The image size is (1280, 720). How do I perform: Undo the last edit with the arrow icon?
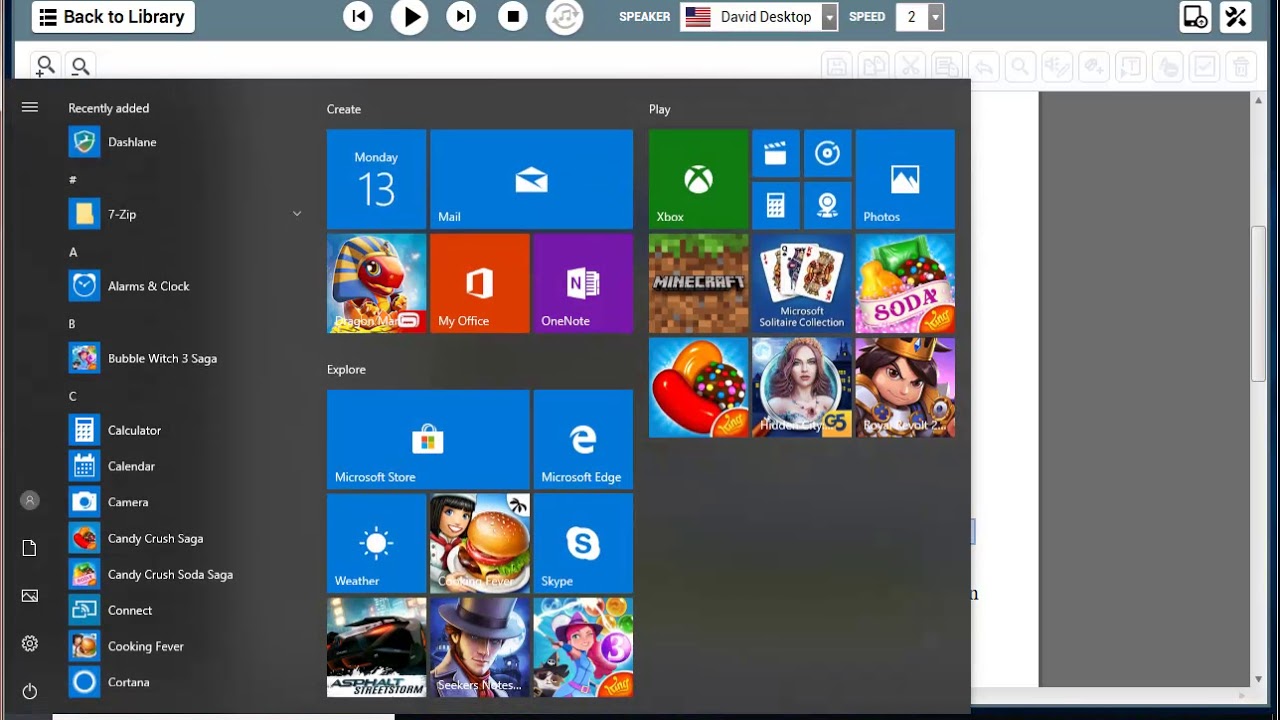983,66
